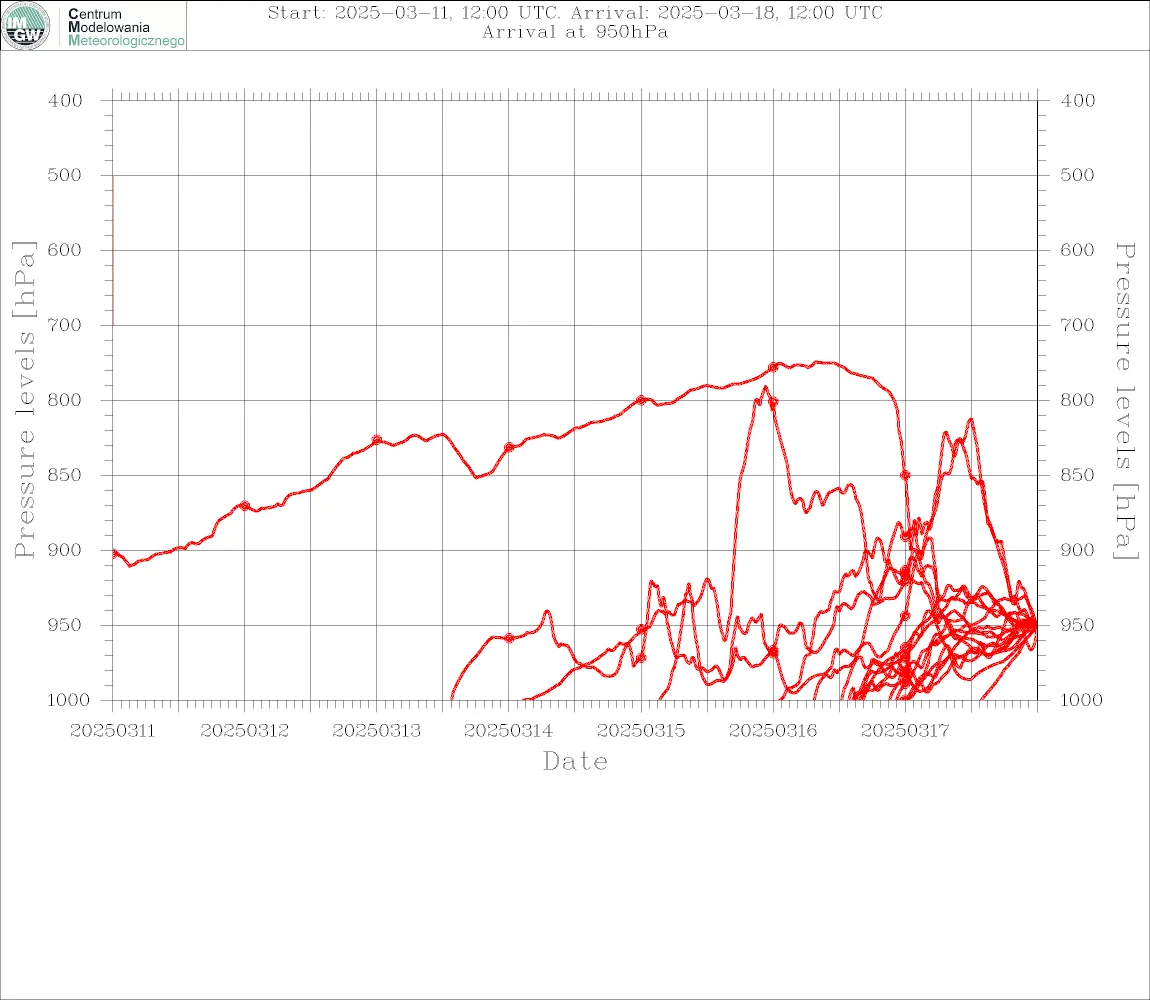Click the right axis 700 label
Image resolution: width=1150 pixels, height=1000 pixels.
1077,325
